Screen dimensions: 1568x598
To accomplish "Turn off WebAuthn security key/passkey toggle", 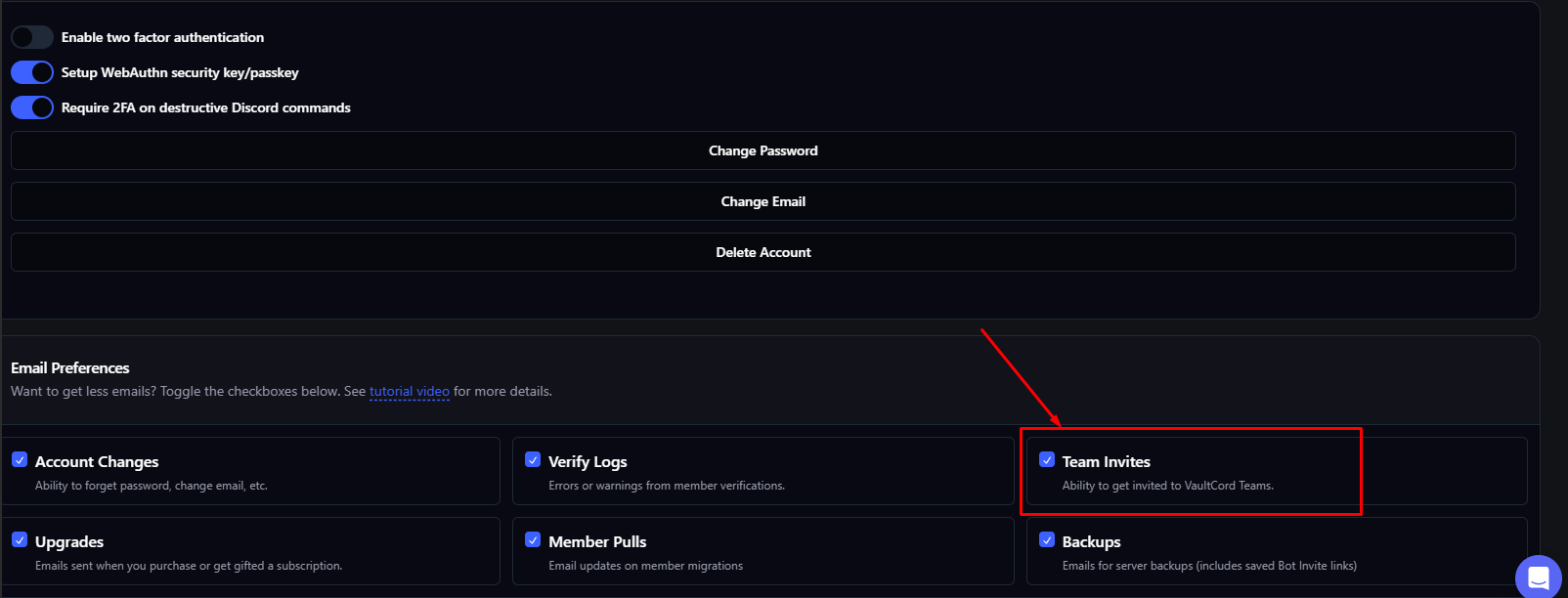I will pos(32,72).
